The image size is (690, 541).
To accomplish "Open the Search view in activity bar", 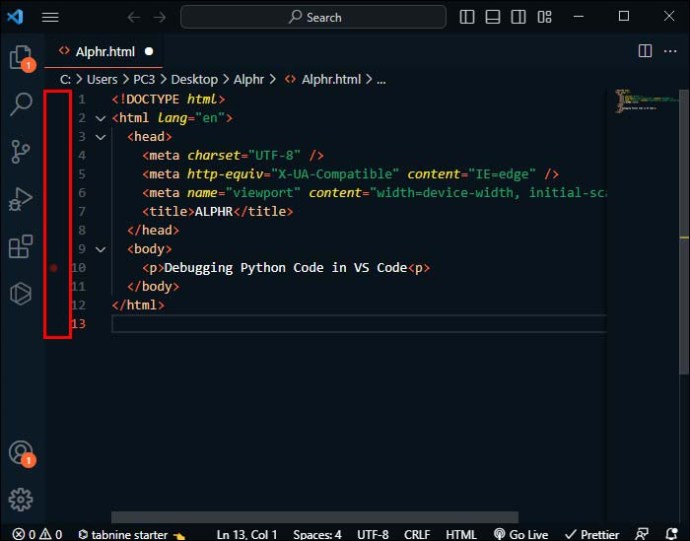I will (x=21, y=104).
